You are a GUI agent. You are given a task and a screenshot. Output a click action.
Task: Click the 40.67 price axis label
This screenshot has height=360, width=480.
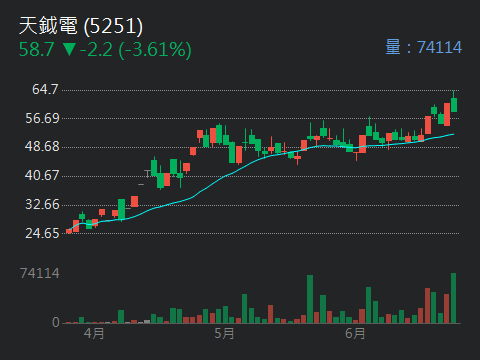point(42,175)
